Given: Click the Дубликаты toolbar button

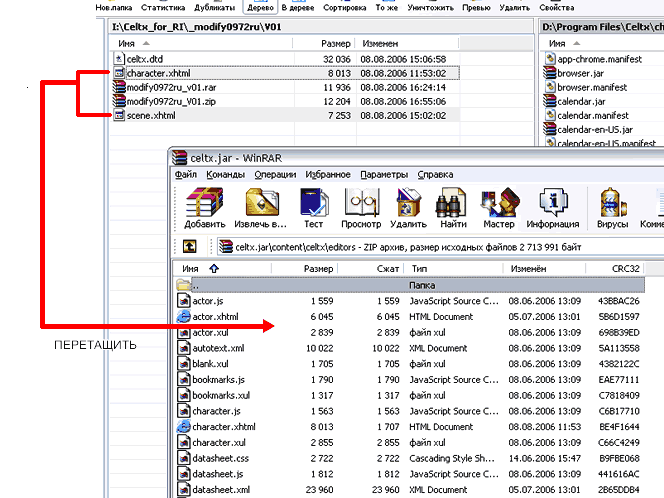Looking at the screenshot, I should click(214, 7).
